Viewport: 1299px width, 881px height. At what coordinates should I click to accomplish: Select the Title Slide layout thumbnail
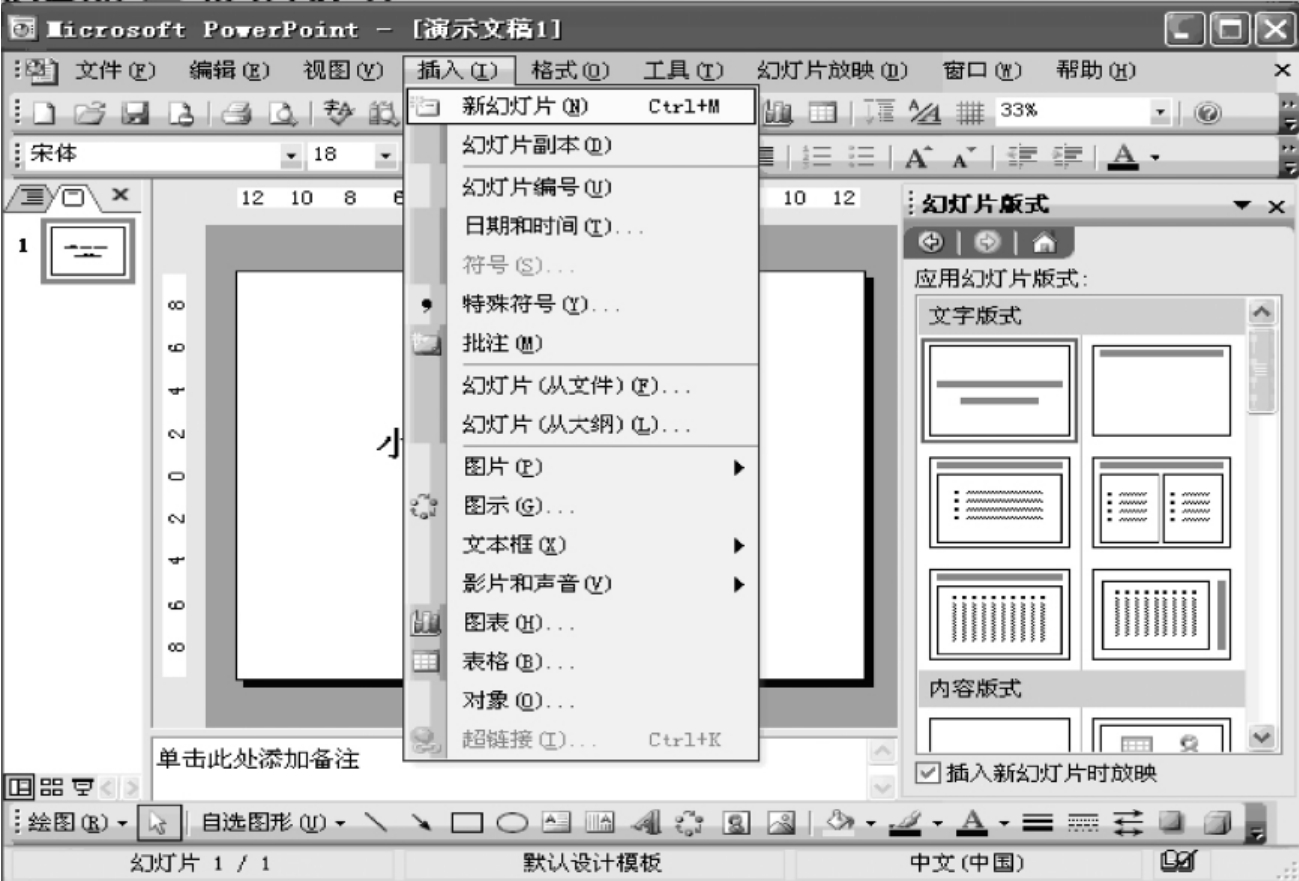click(x=1000, y=391)
